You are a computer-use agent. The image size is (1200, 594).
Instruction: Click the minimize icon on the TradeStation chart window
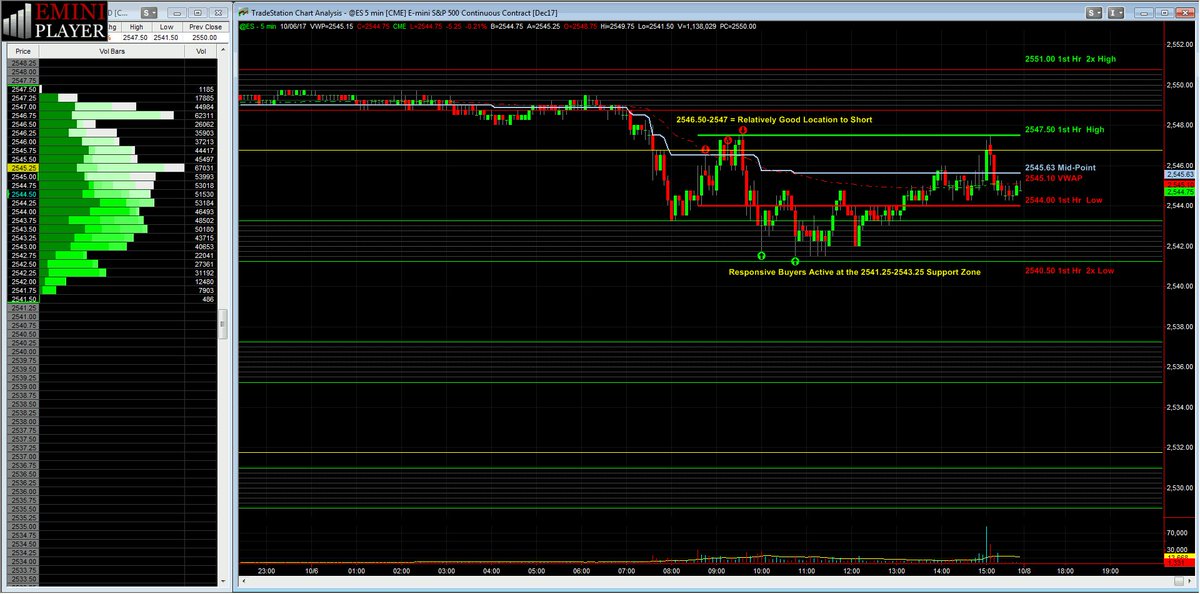[1144, 12]
